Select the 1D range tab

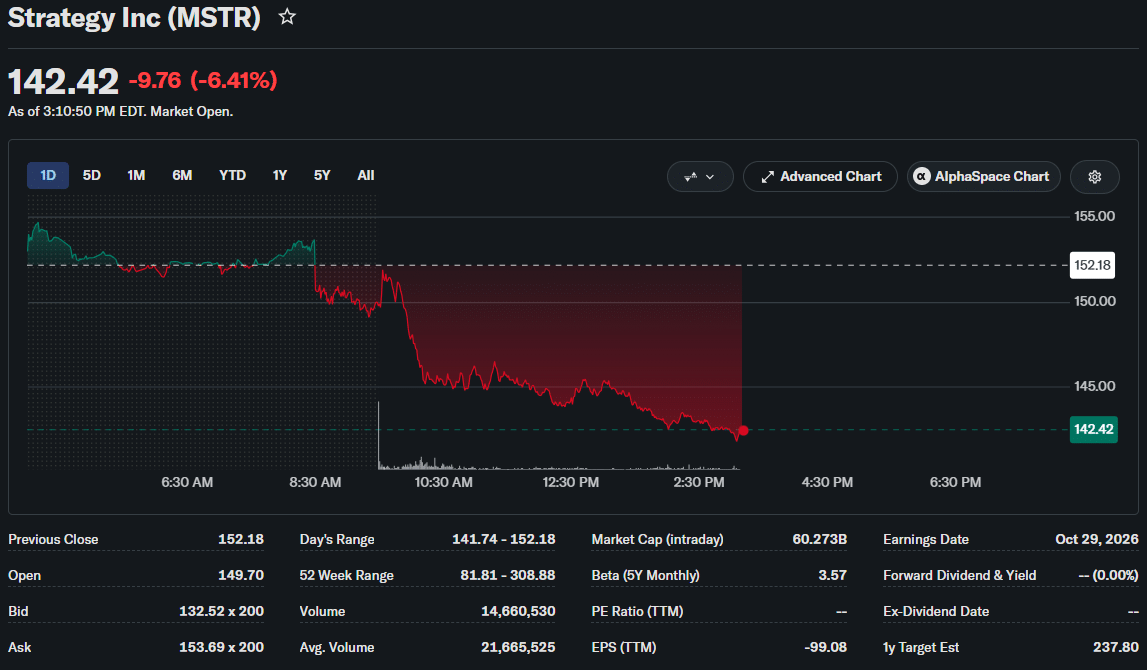48,176
